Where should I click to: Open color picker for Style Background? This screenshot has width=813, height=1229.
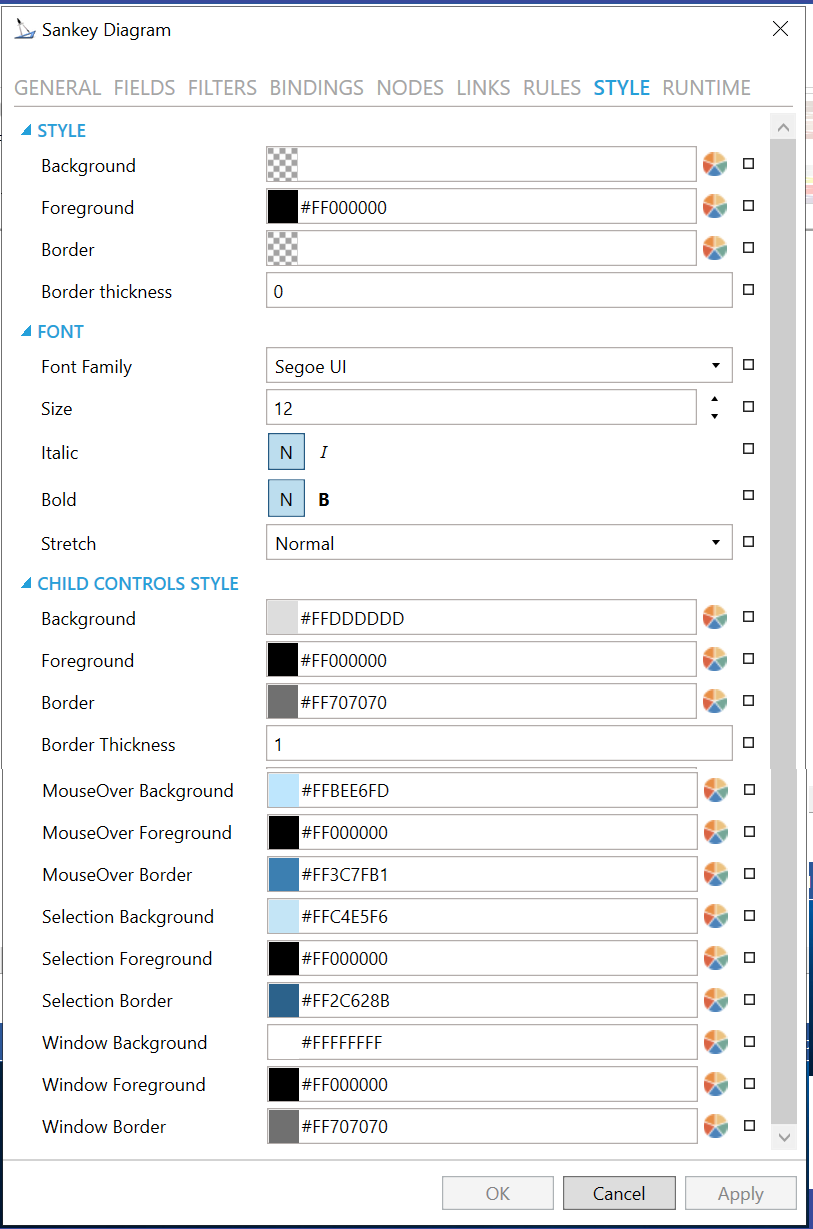click(714, 164)
